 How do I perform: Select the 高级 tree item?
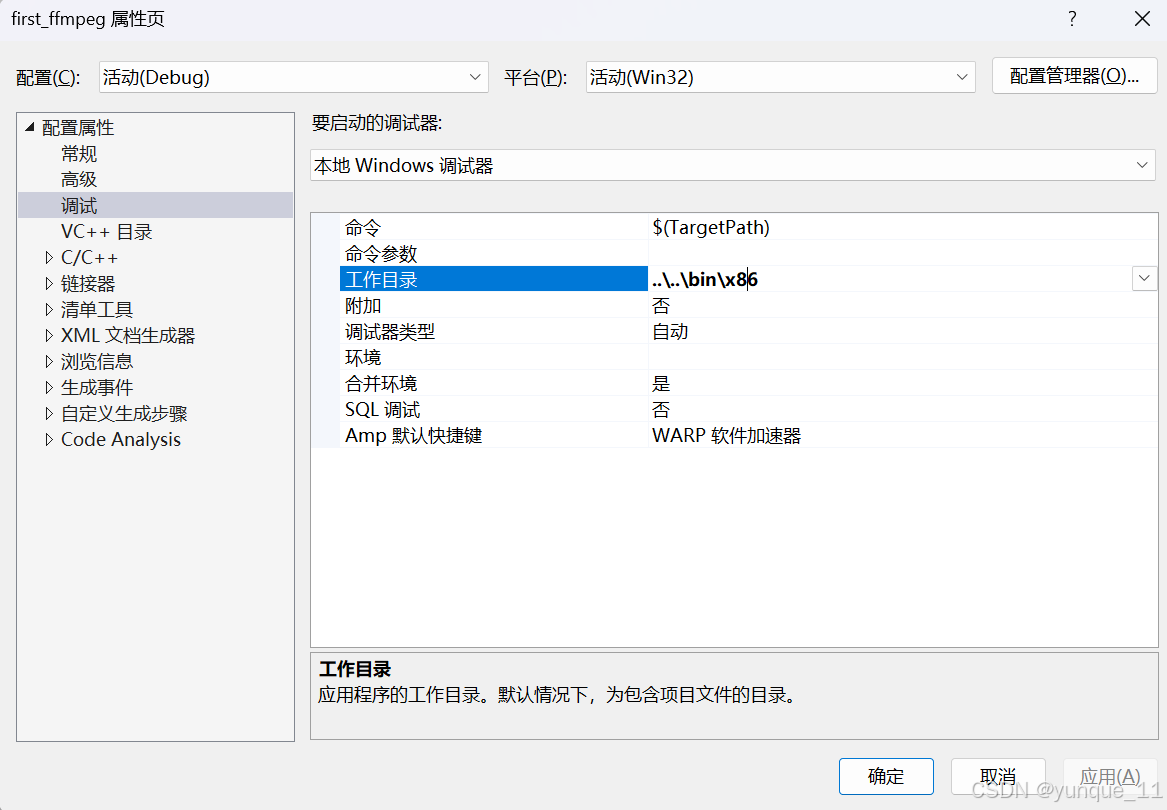click(78, 179)
